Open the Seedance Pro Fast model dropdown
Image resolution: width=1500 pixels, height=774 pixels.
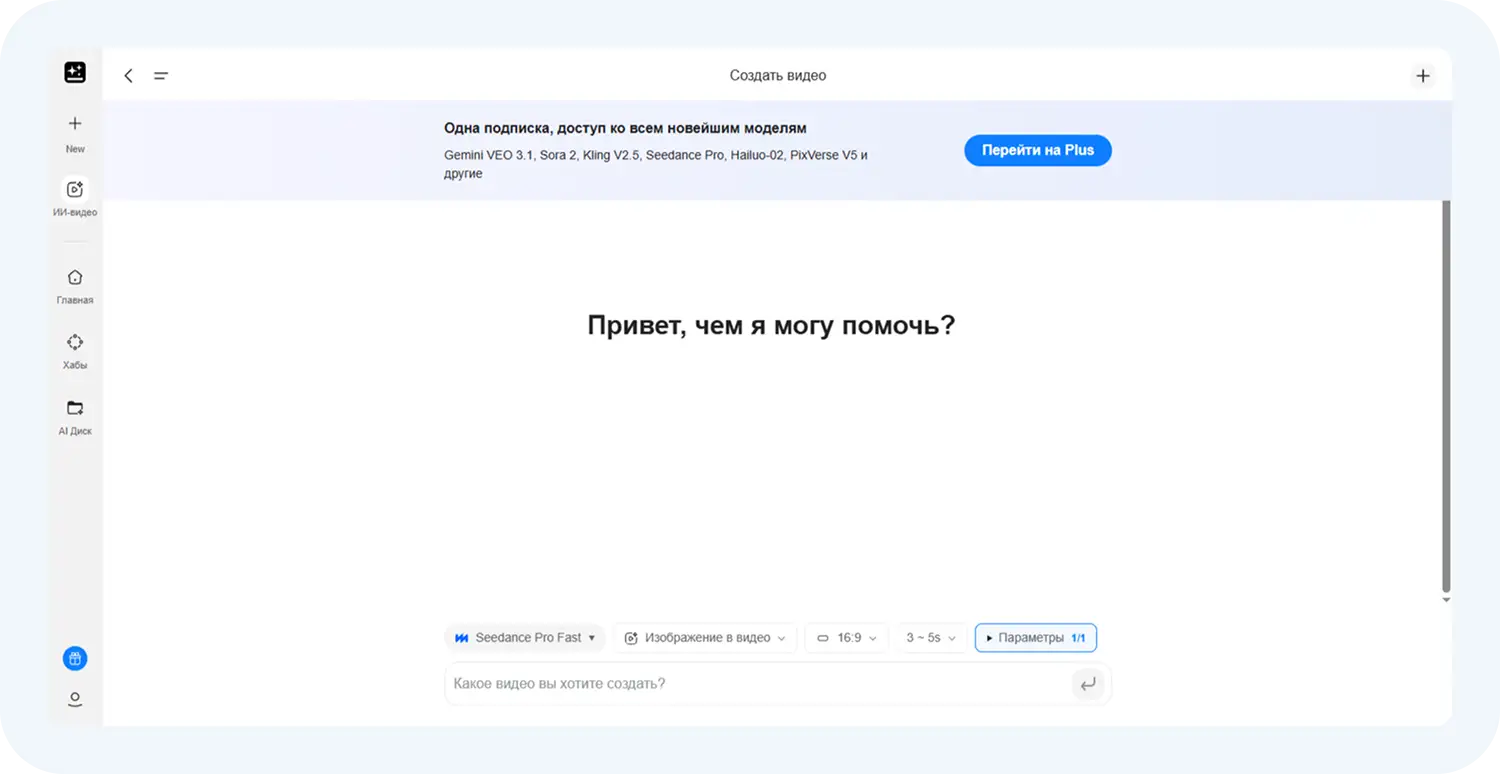(524, 637)
